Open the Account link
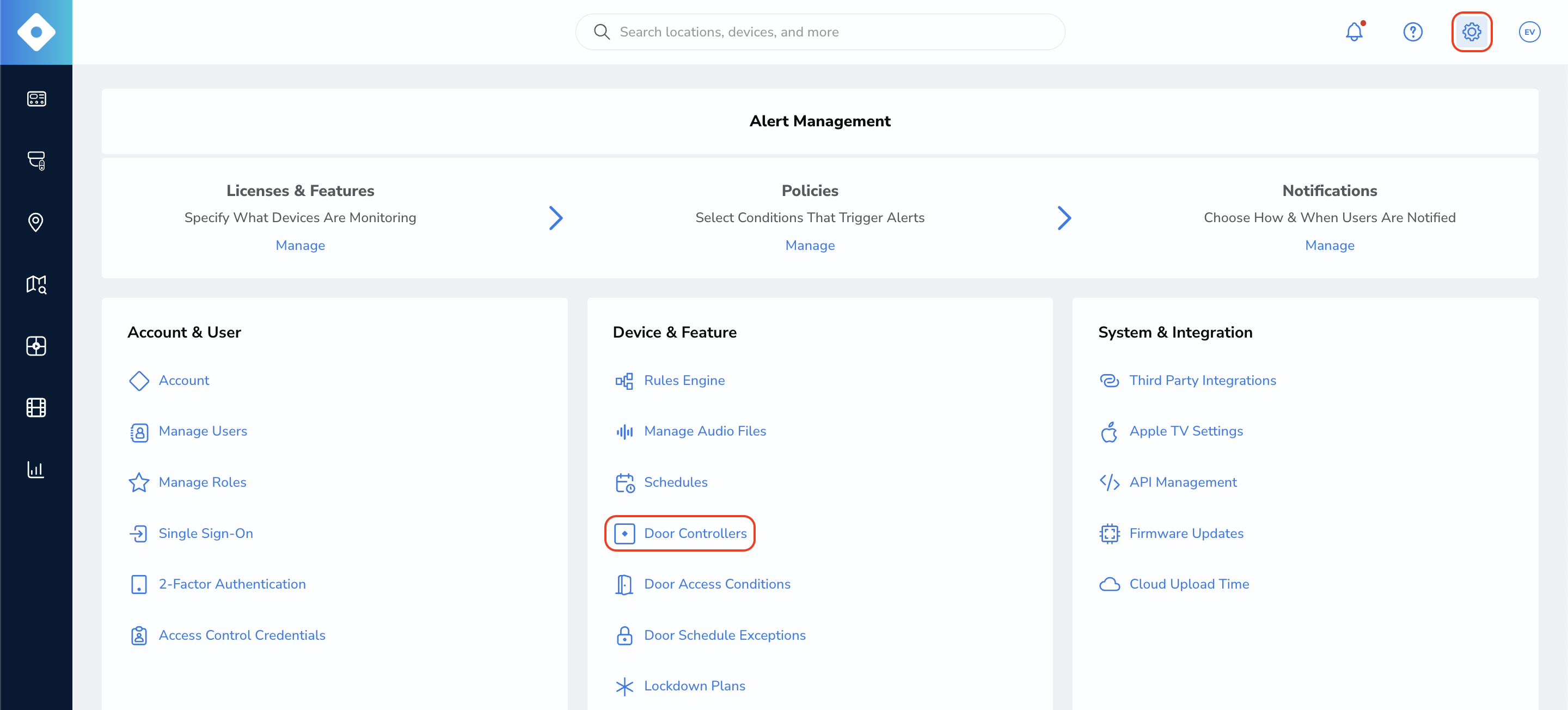 pos(184,381)
